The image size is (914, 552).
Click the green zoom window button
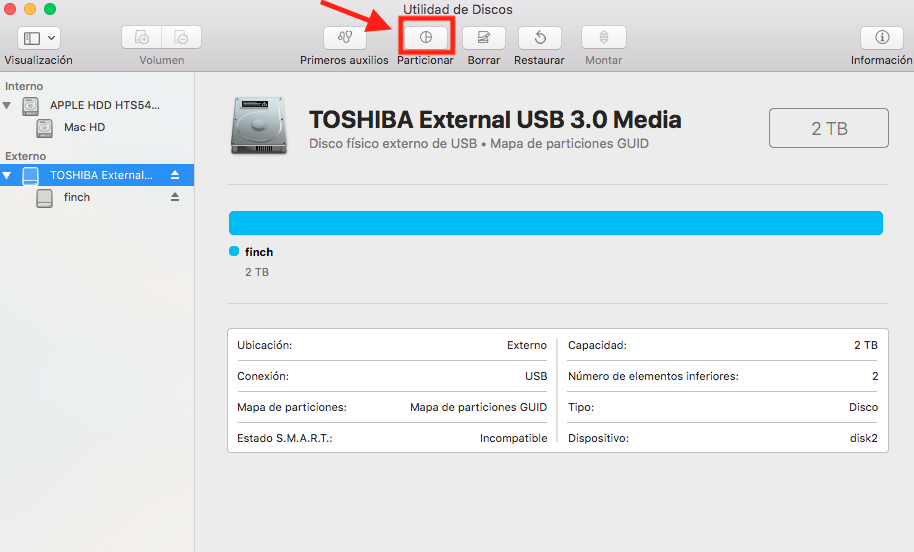pos(50,9)
